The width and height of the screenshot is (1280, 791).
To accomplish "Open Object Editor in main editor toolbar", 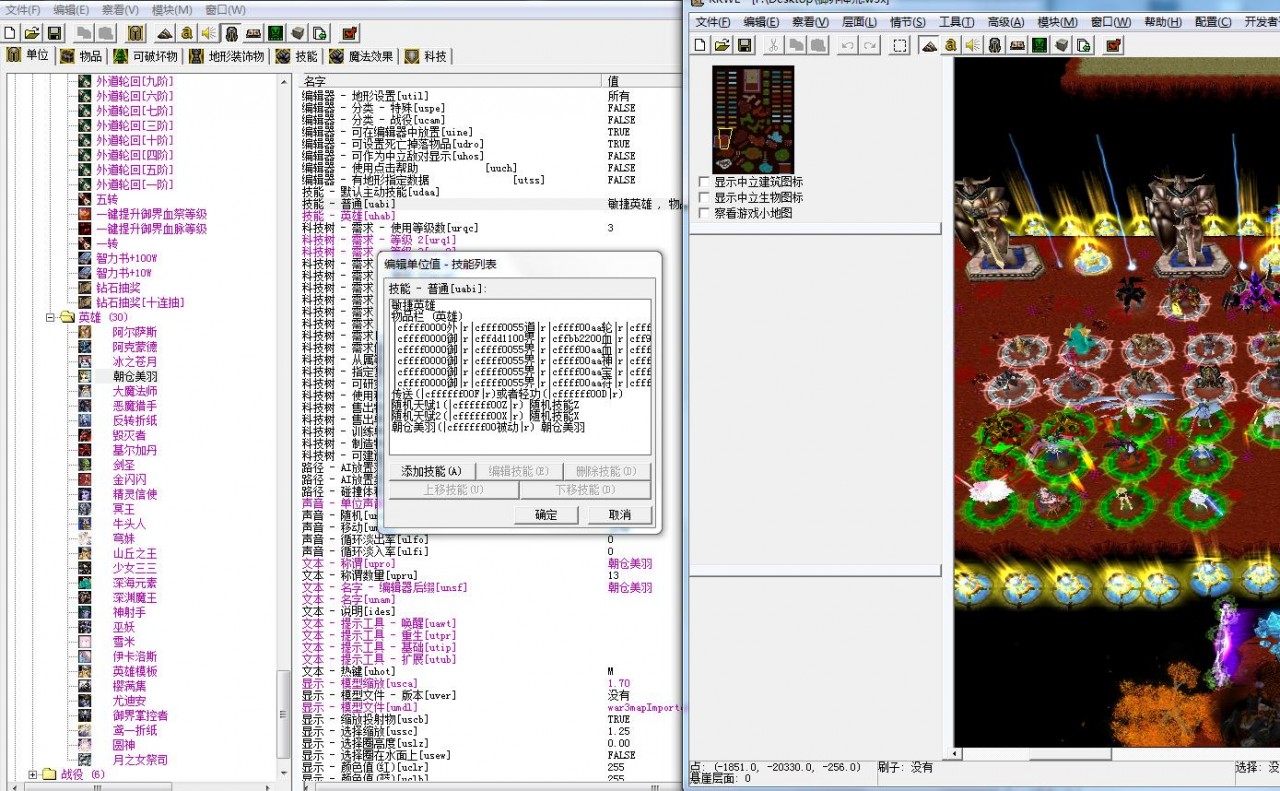I will 994,45.
